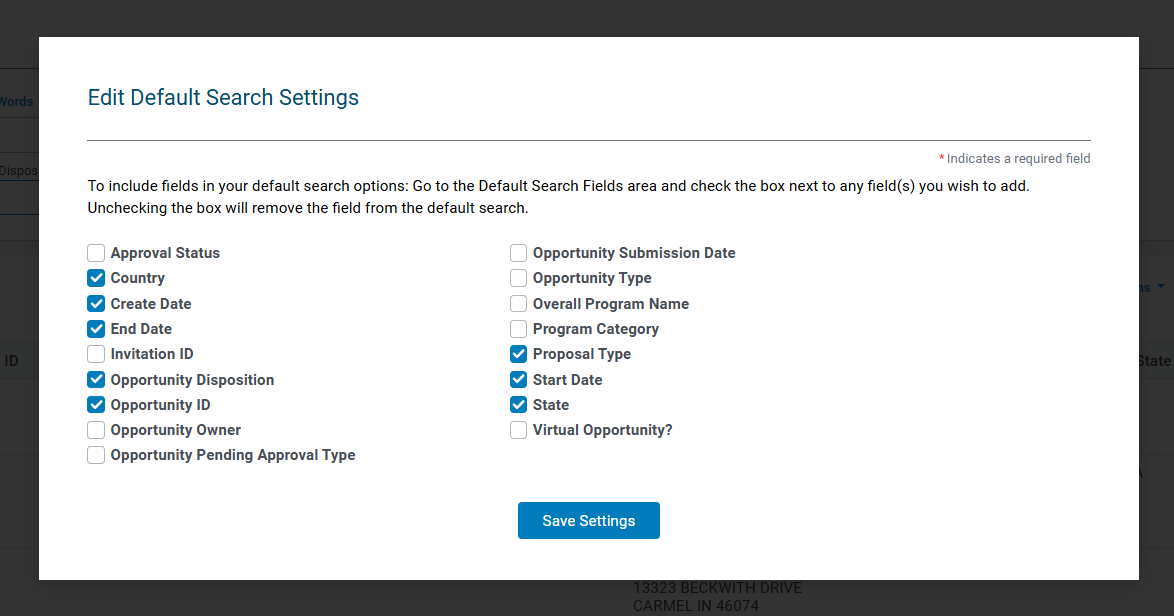Disable the End Date search field

pyautogui.click(x=96, y=329)
